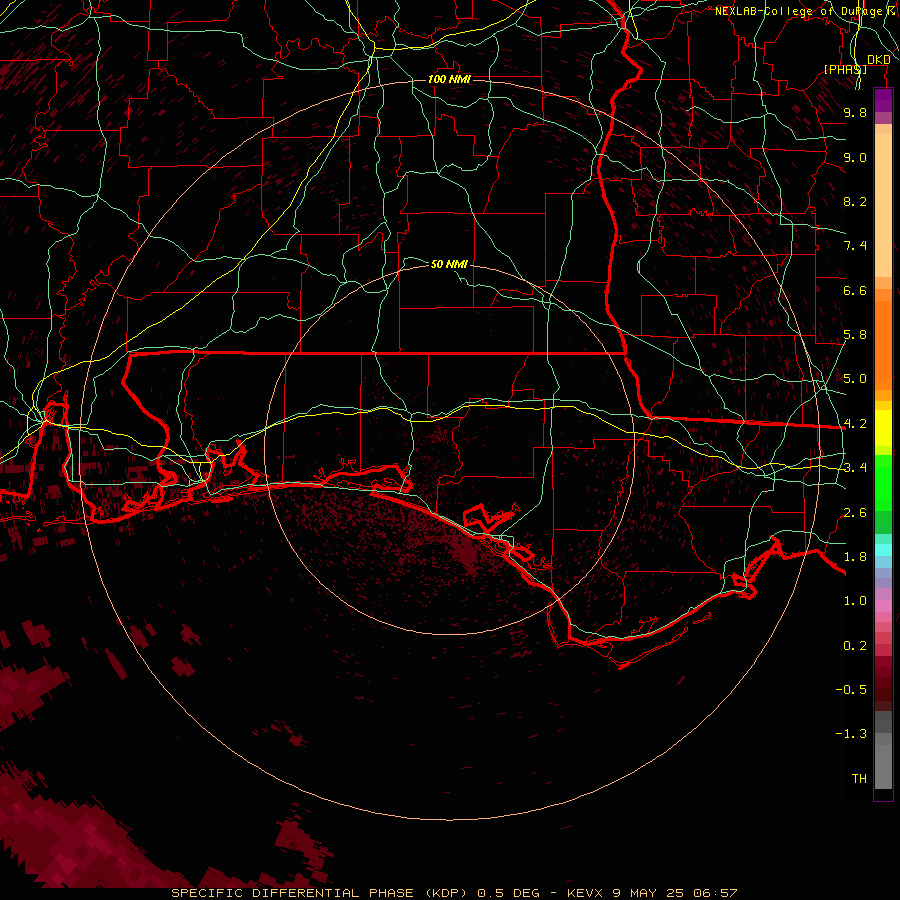900x900 pixels.
Task: Click the "TH" label on the scale
Action: pyautogui.click(x=859, y=779)
